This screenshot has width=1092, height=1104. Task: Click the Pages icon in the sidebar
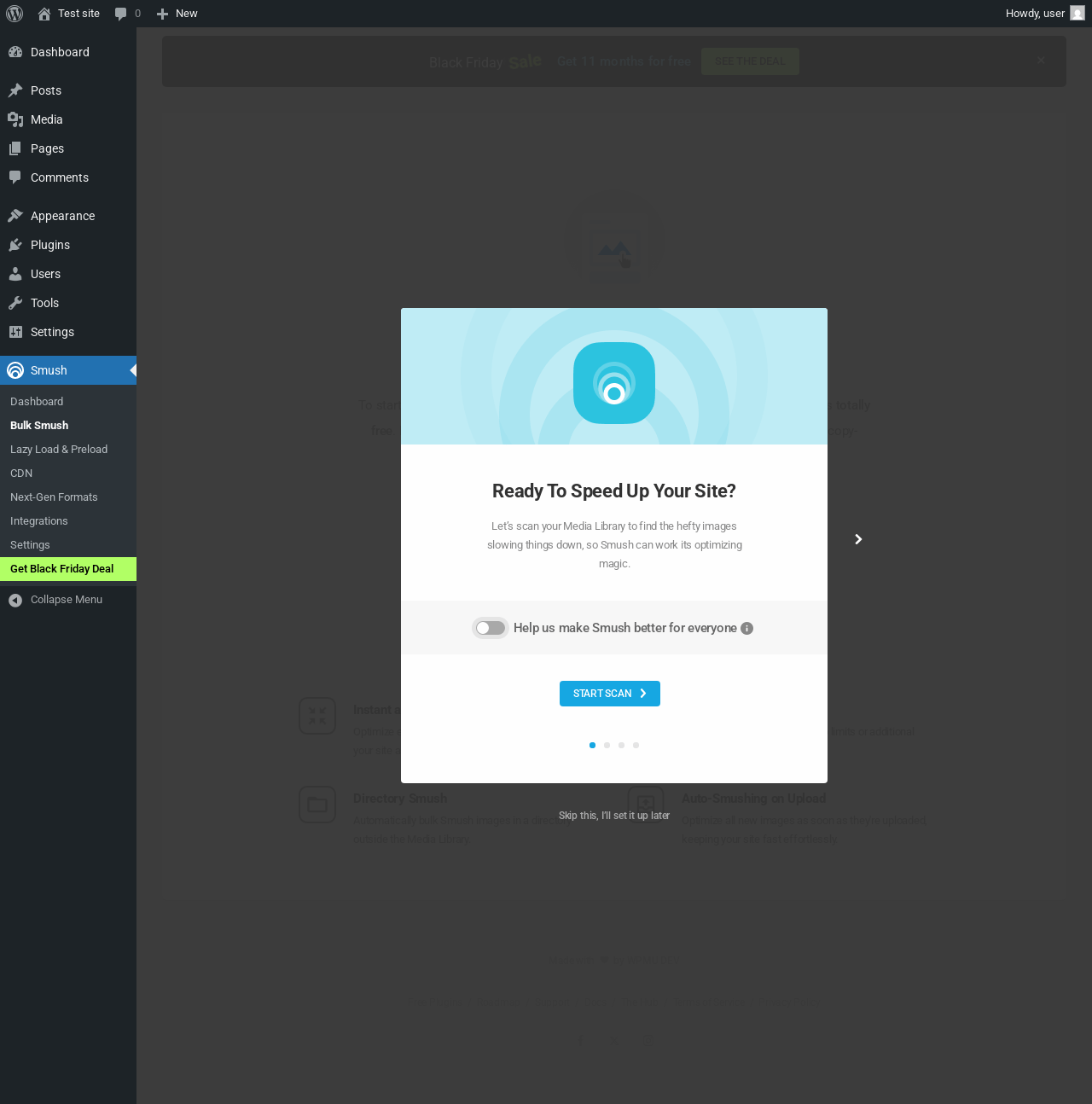[15, 148]
